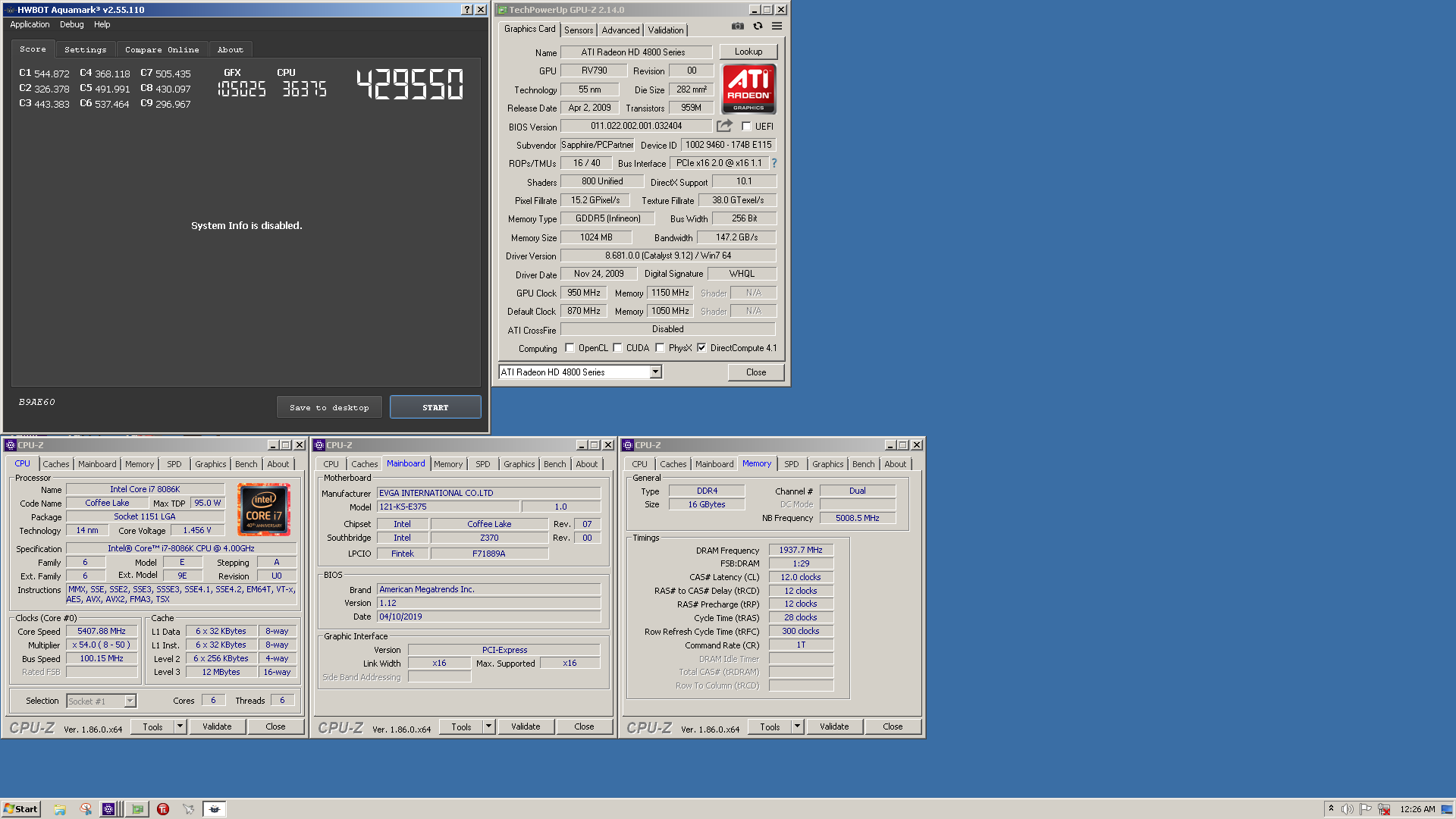Take a GPU-Z screenshot with camera icon
The image size is (1456, 819).
[x=737, y=26]
